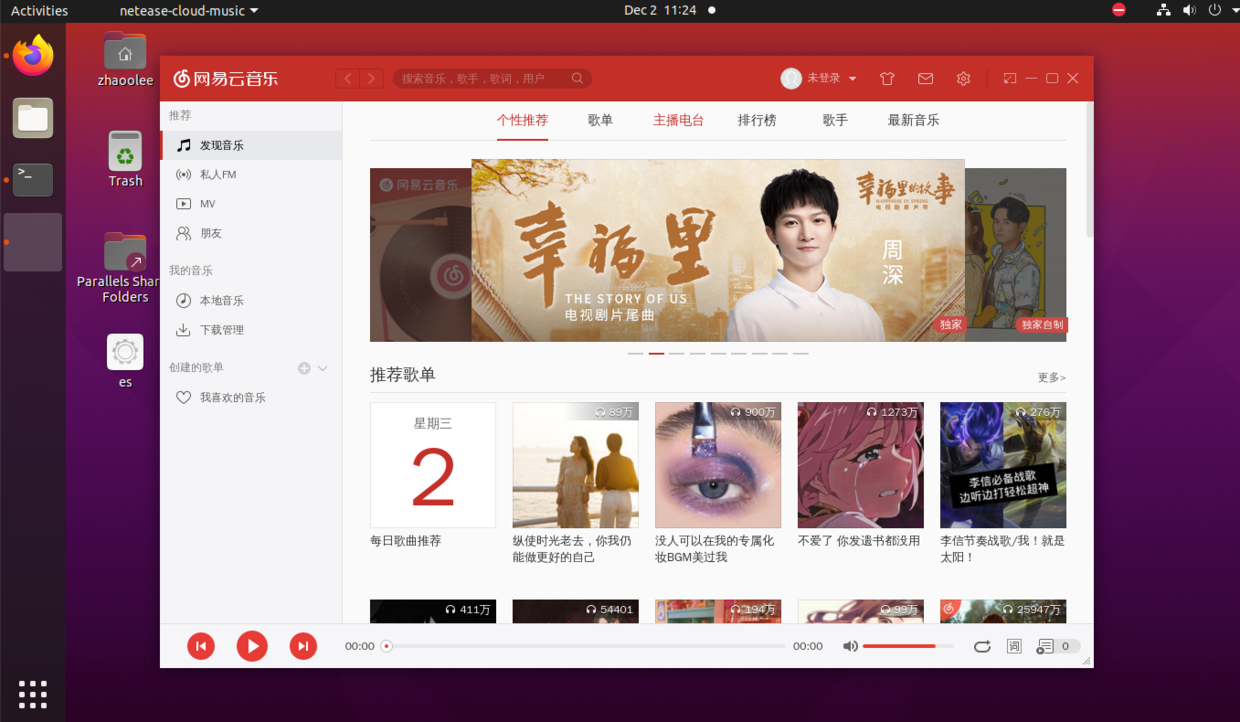Create a new playlist with the plus icon

[303, 368]
